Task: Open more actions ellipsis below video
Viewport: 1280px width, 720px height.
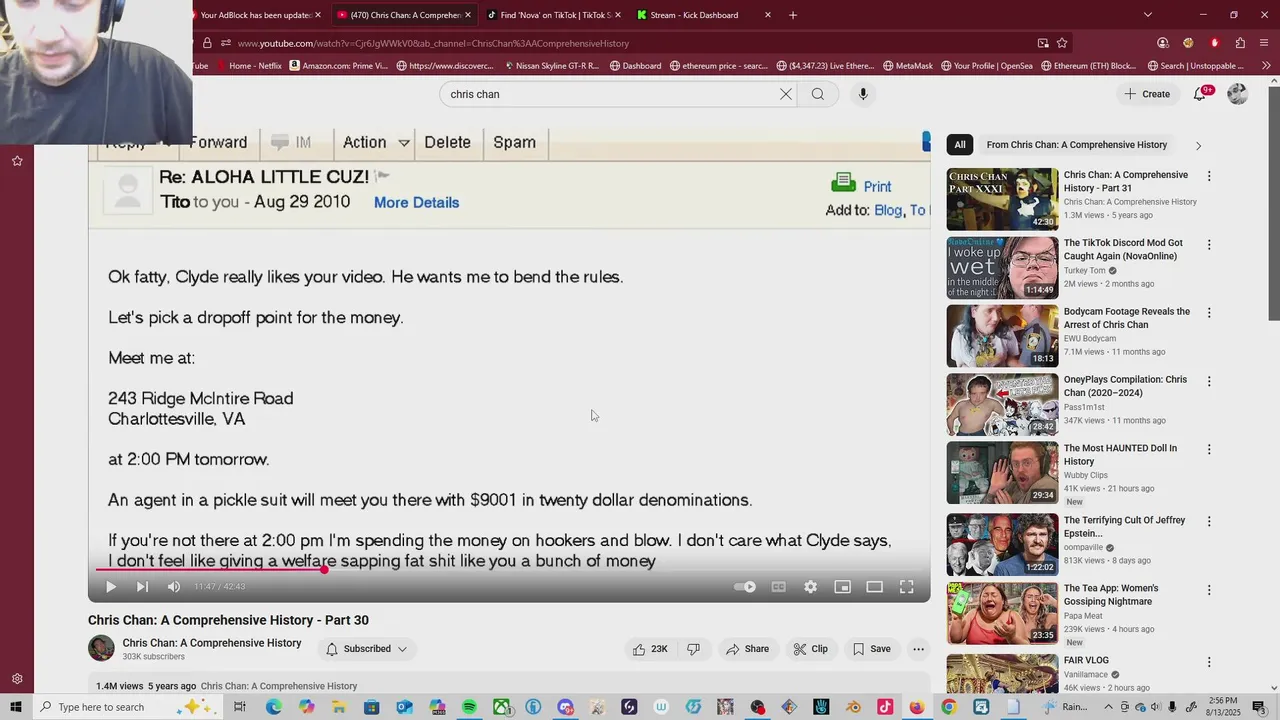Action: (918, 649)
